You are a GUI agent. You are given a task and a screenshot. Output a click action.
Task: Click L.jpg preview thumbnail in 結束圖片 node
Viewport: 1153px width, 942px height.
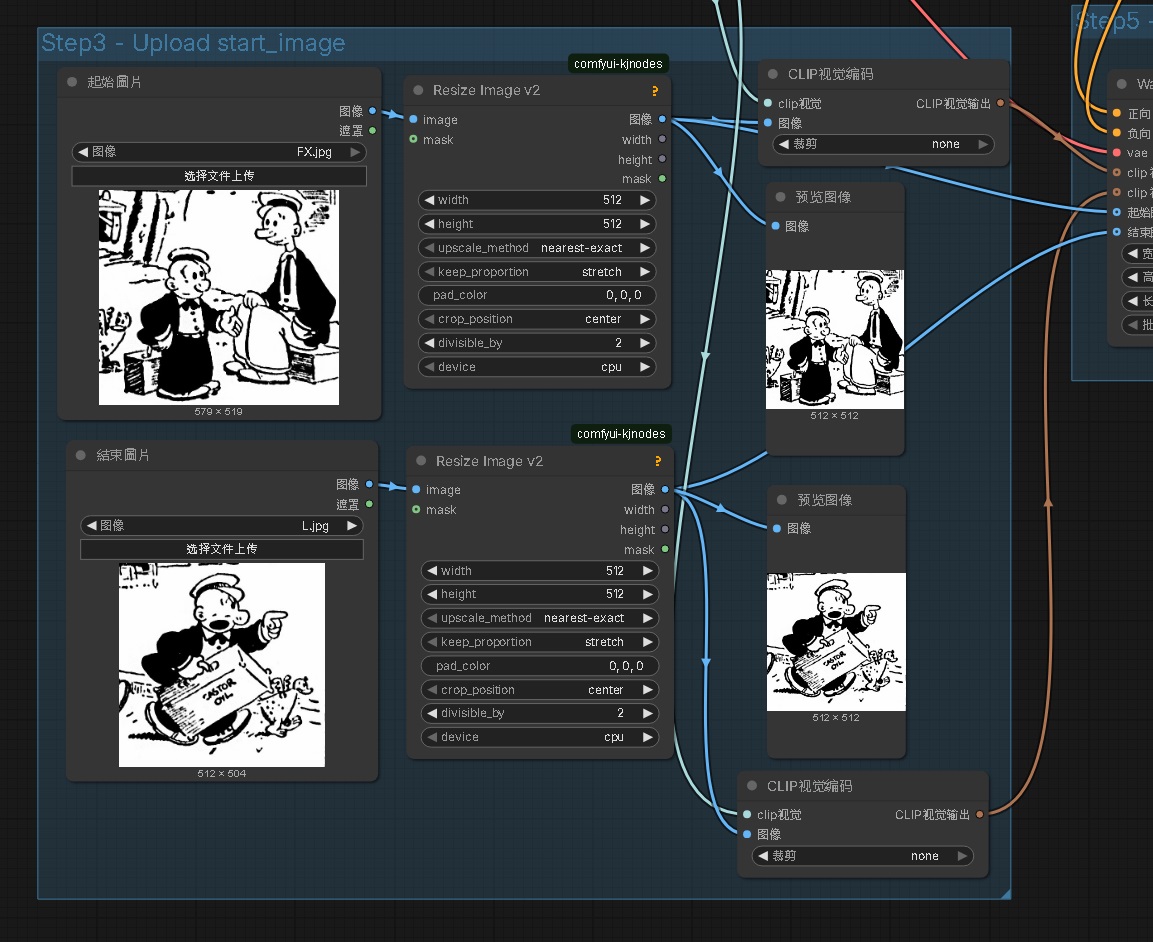pyautogui.click(x=221, y=665)
